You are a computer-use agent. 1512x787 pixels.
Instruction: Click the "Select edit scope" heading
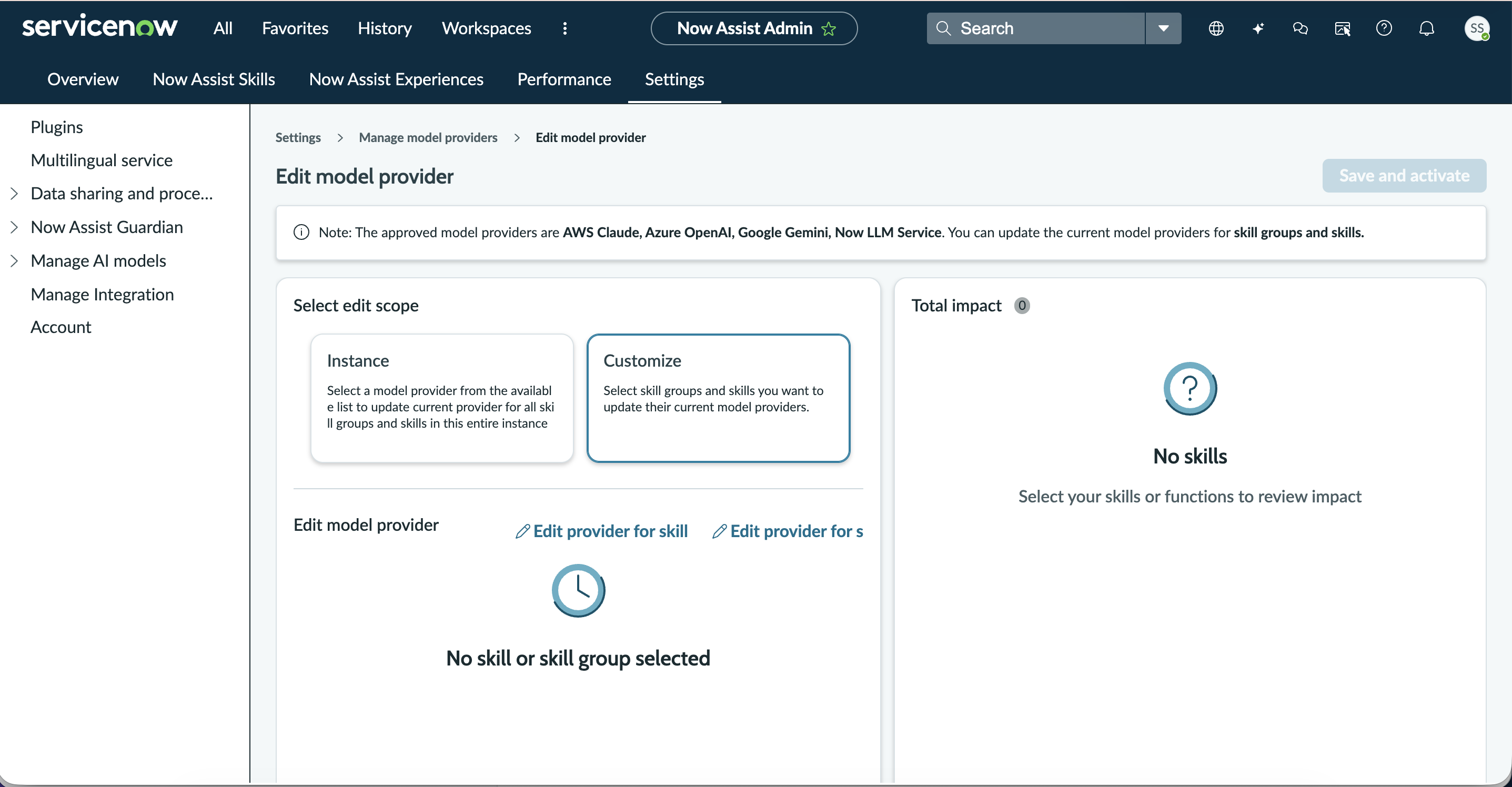tap(356, 306)
